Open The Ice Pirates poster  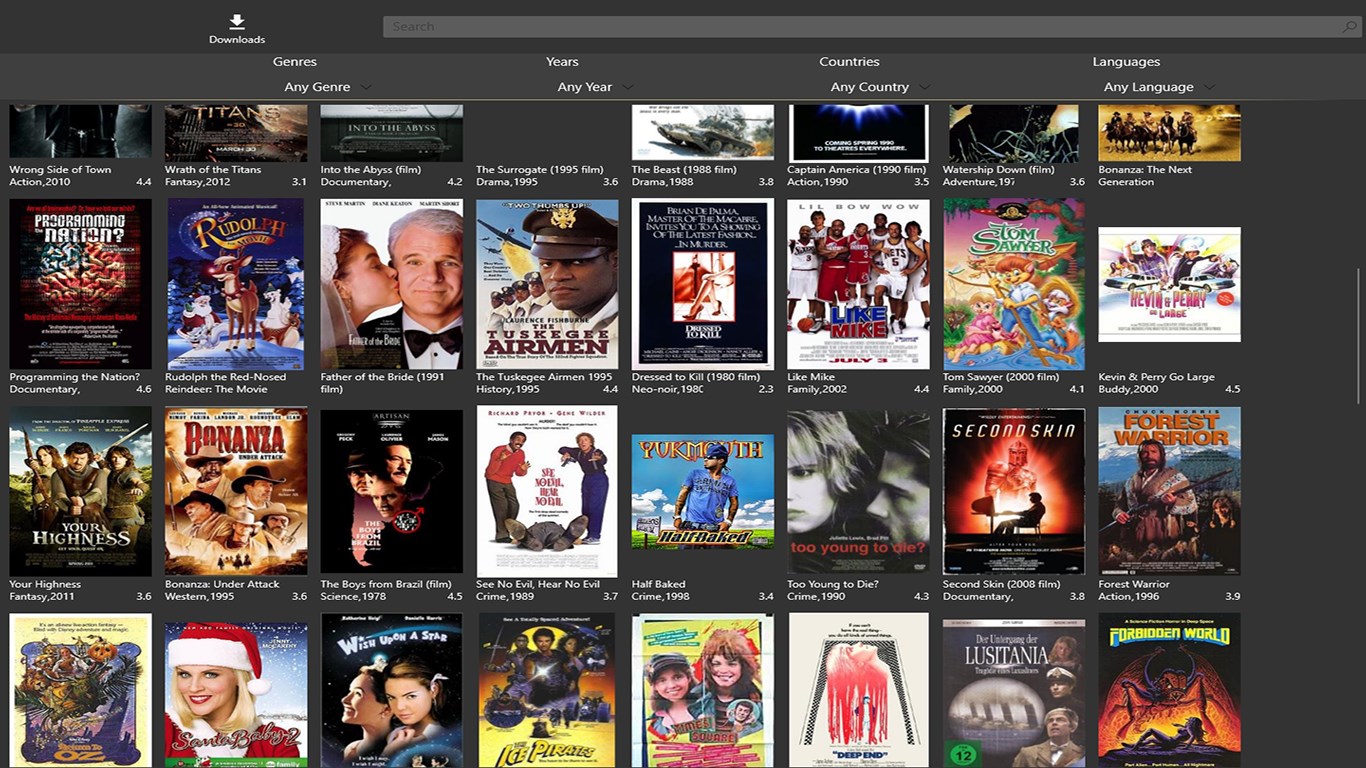click(547, 691)
